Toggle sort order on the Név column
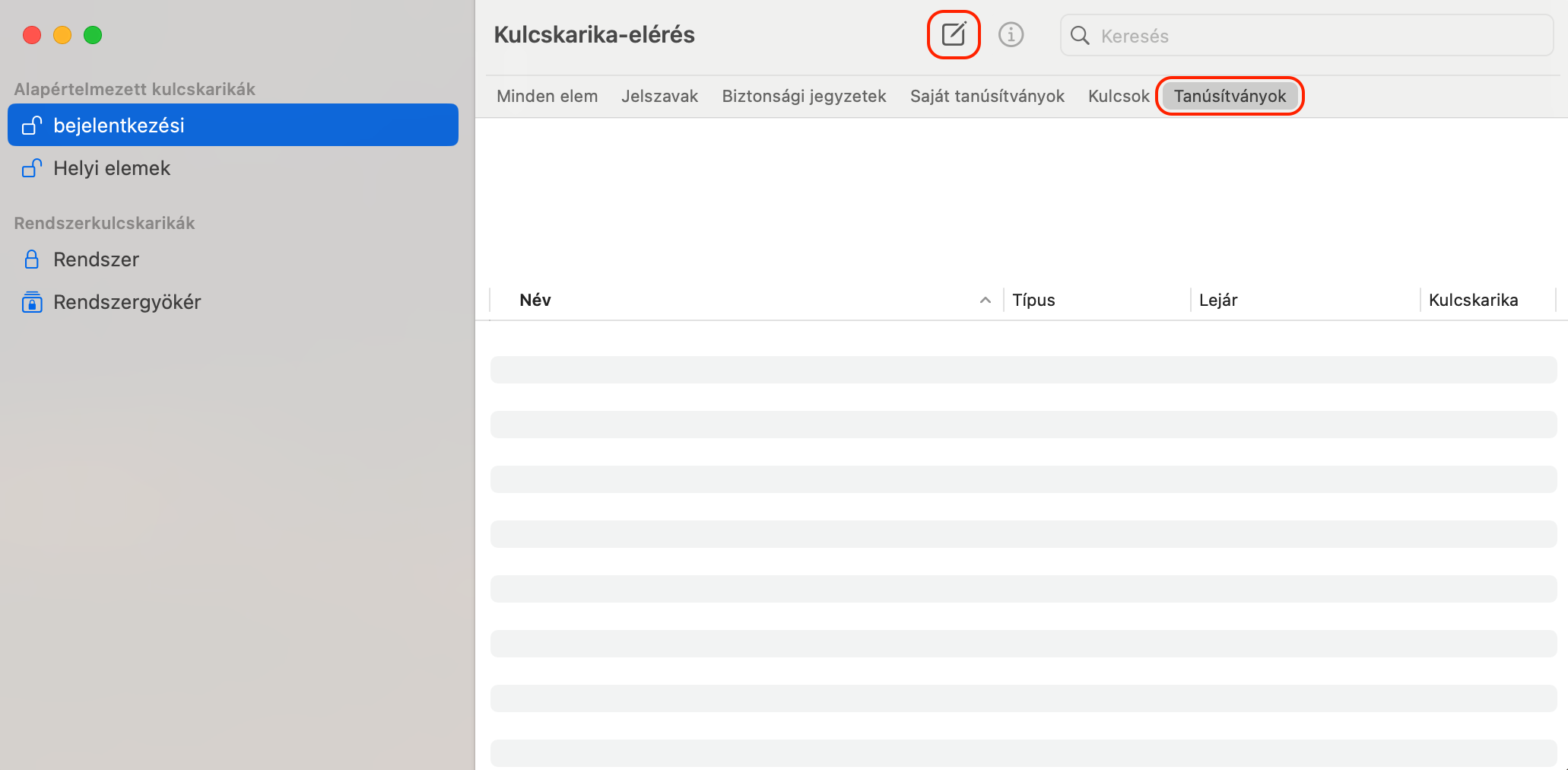Screen dimensions: 1568x770 535,300
